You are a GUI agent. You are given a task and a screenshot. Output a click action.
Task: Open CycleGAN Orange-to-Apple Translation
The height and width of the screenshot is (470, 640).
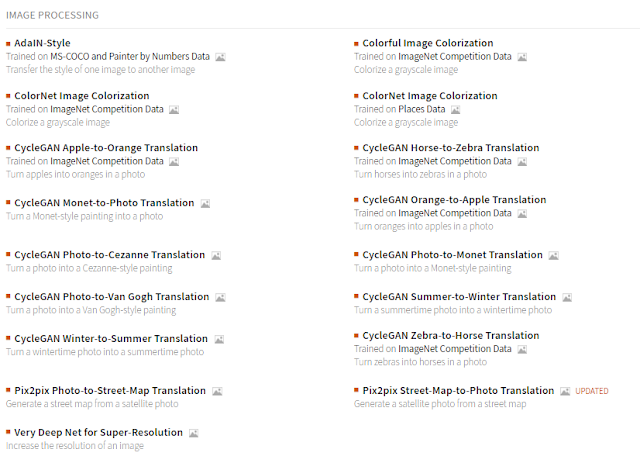click(454, 200)
